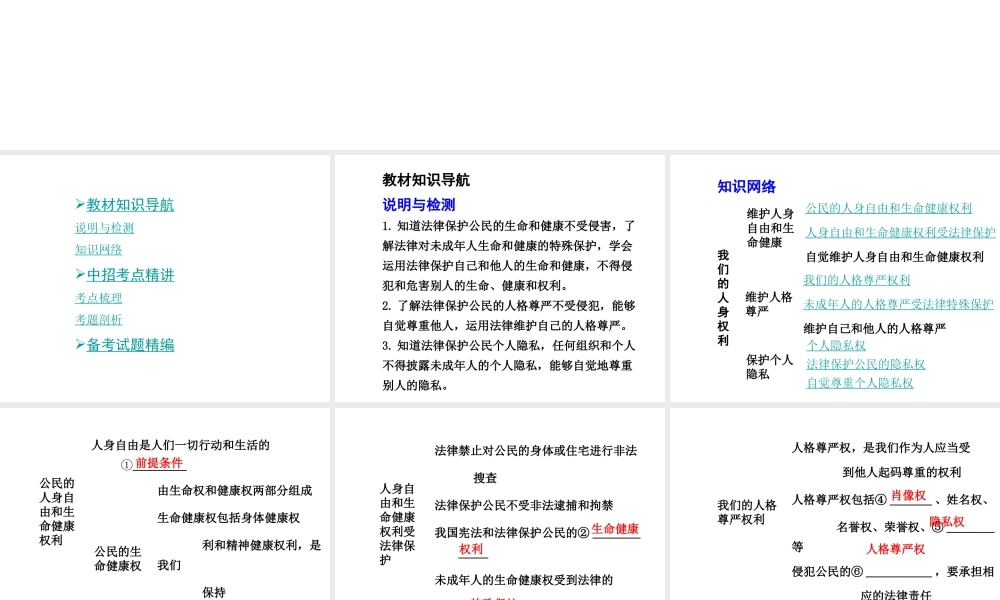Click the 考点梳理 link
Image resolution: width=1000 pixels, height=600 pixels.
(98, 298)
